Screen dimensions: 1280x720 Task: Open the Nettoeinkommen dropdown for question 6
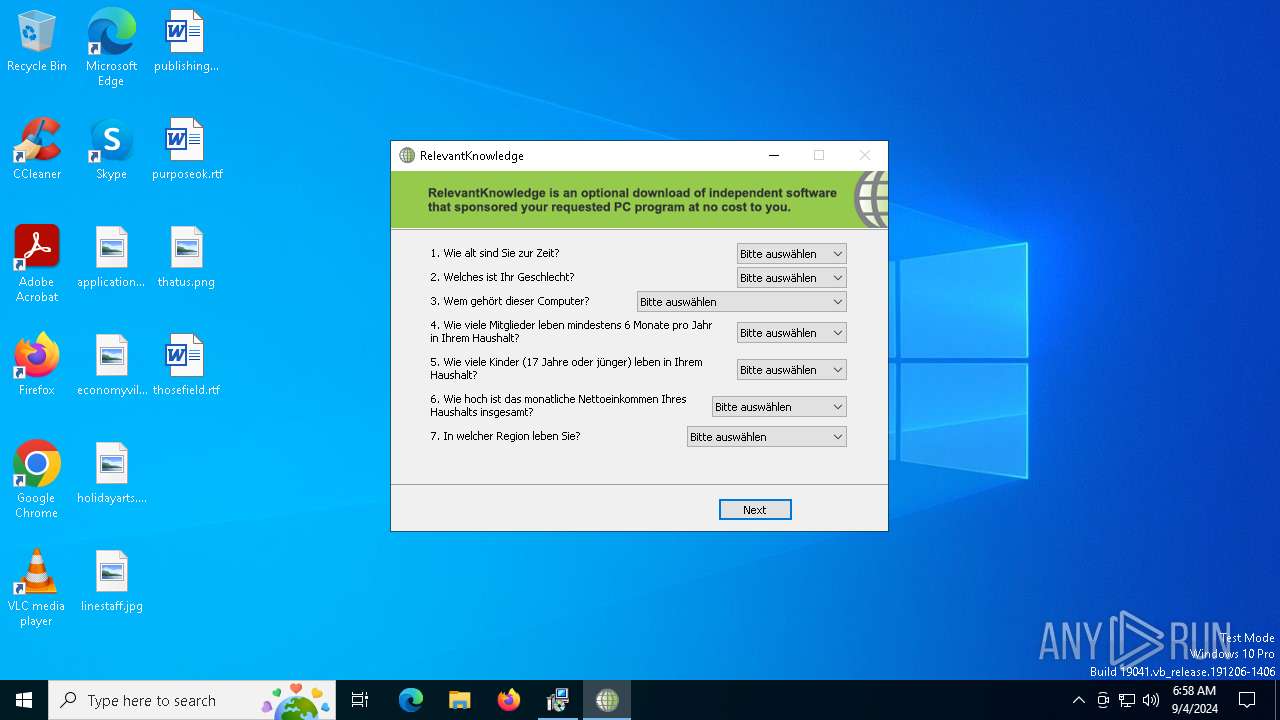pyautogui.click(x=779, y=407)
